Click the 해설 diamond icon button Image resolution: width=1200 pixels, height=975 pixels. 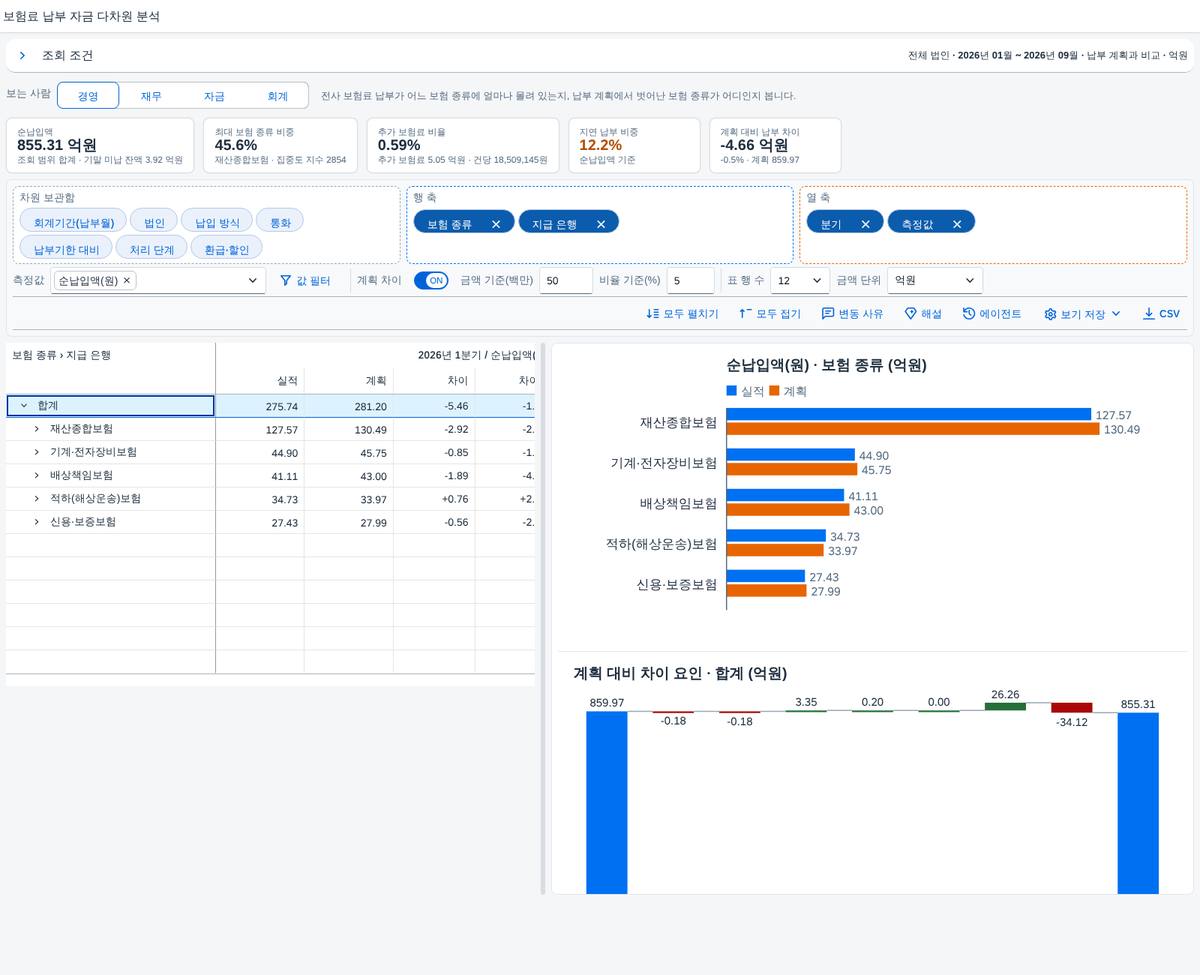pos(923,314)
